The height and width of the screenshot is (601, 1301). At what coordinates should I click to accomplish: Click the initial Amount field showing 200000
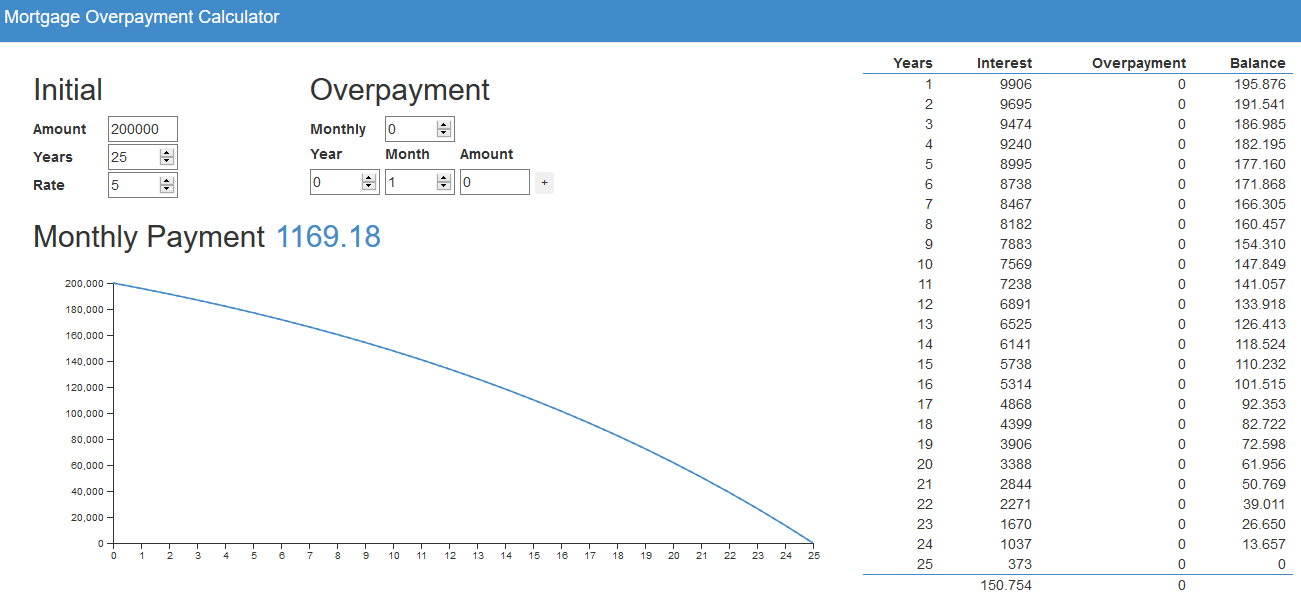coord(140,129)
